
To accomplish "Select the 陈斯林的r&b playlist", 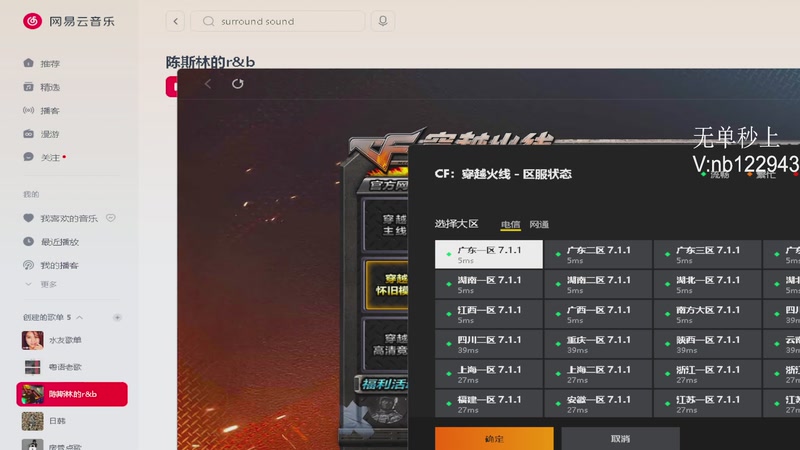I will point(72,394).
